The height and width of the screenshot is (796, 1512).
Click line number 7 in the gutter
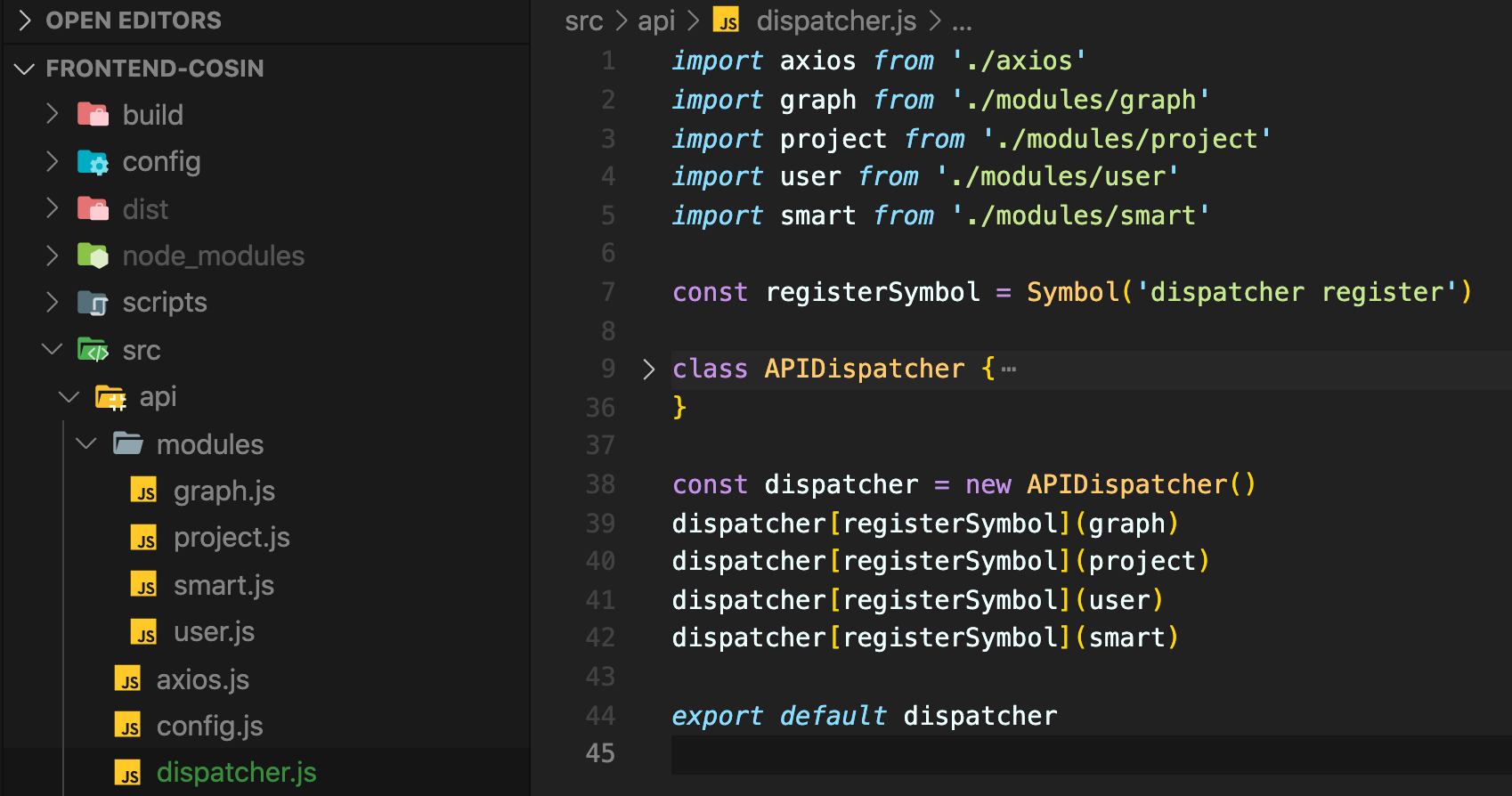608,292
